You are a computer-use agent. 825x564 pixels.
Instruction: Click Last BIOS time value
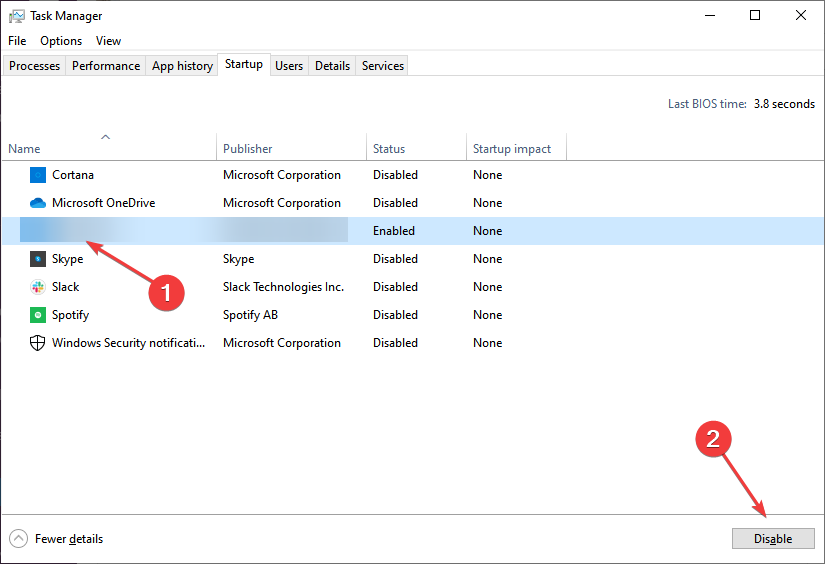[784, 104]
